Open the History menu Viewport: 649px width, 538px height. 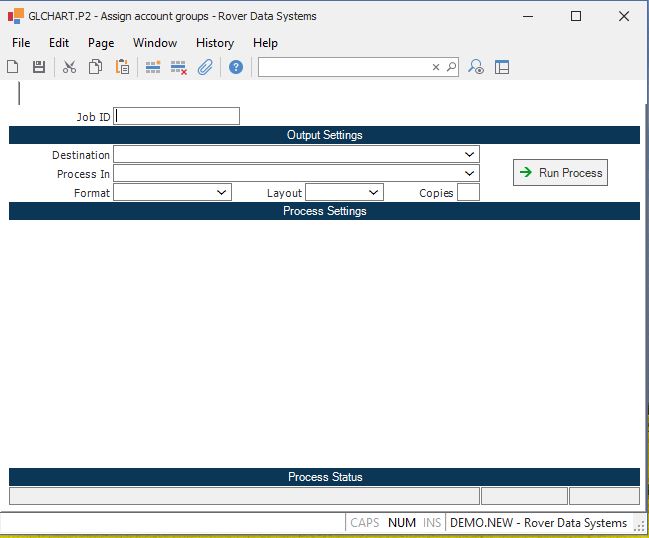click(x=215, y=43)
